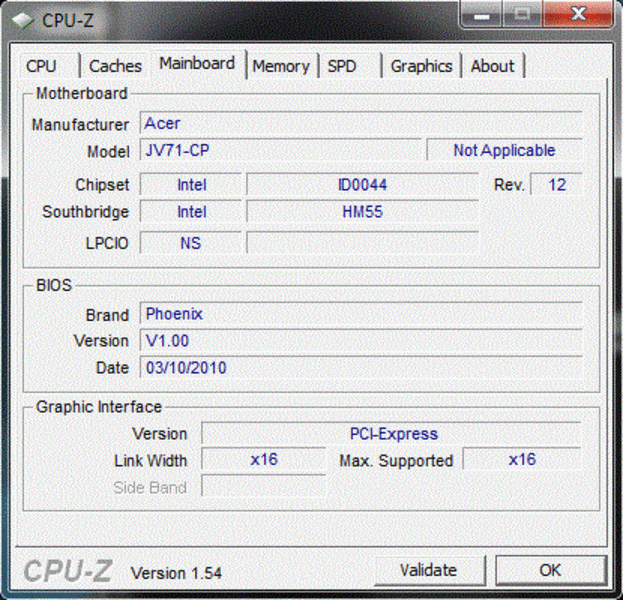
Task: Click the Model field JV71-CP
Action: pos(281,150)
